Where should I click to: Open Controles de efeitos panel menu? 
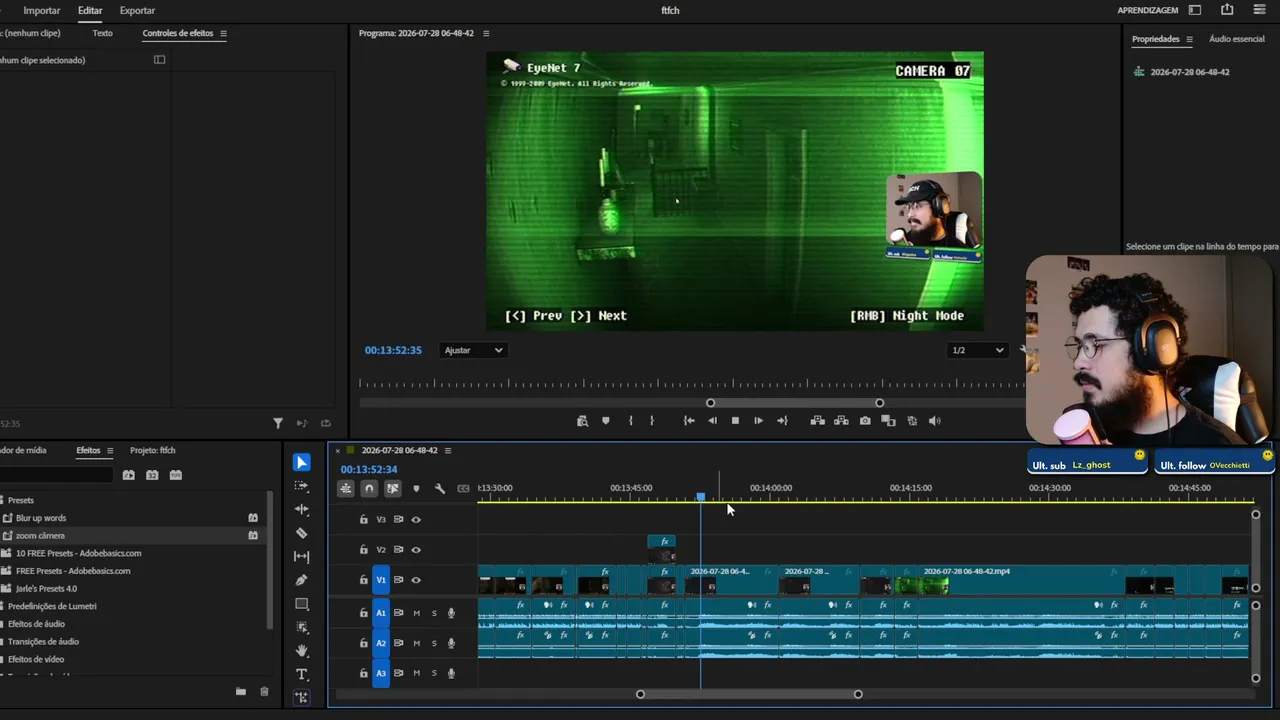point(223,33)
